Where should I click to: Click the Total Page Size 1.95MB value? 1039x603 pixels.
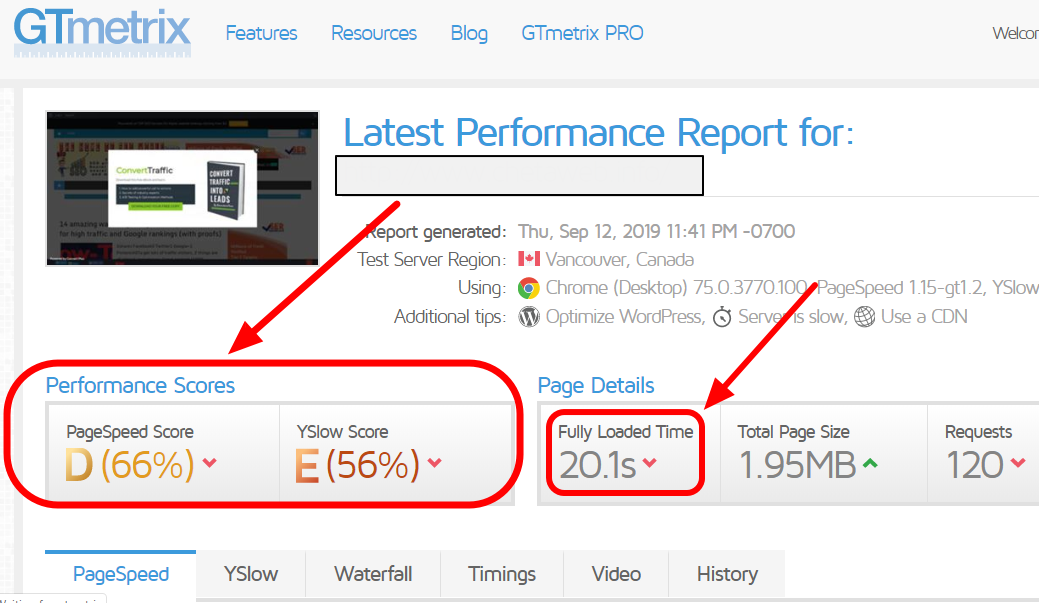click(x=797, y=465)
